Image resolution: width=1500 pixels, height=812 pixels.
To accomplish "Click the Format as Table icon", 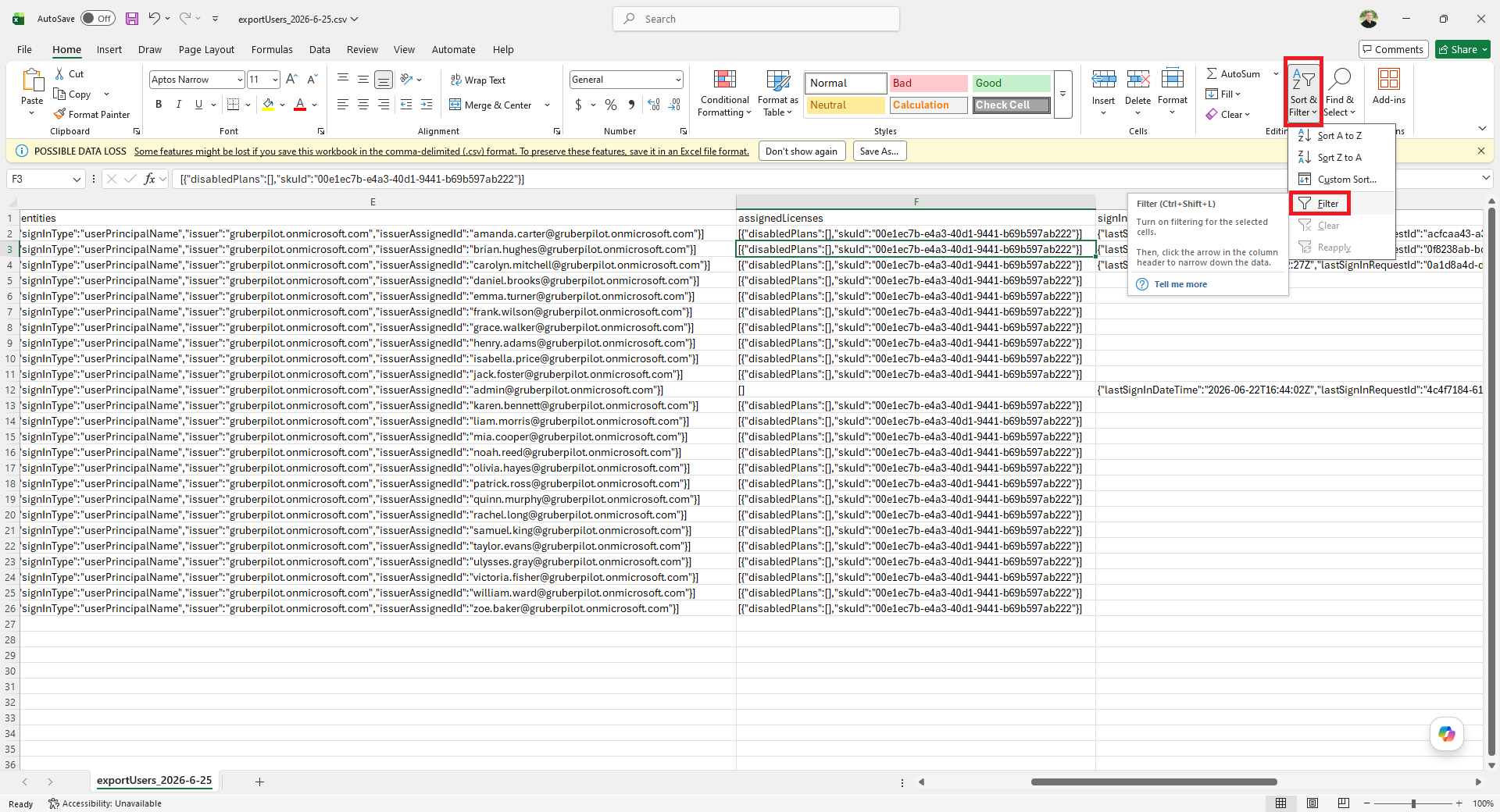I will [x=778, y=80].
